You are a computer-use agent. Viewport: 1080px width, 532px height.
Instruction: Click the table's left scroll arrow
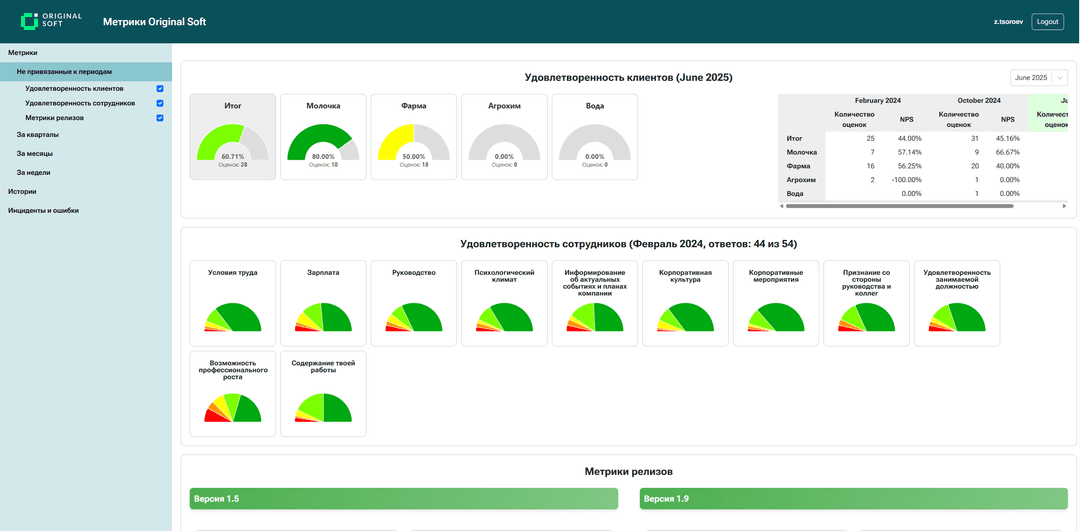point(781,205)
